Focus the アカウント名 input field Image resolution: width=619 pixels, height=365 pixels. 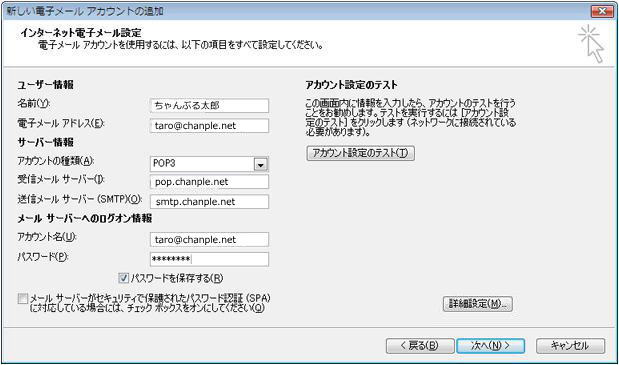(209, 240)
